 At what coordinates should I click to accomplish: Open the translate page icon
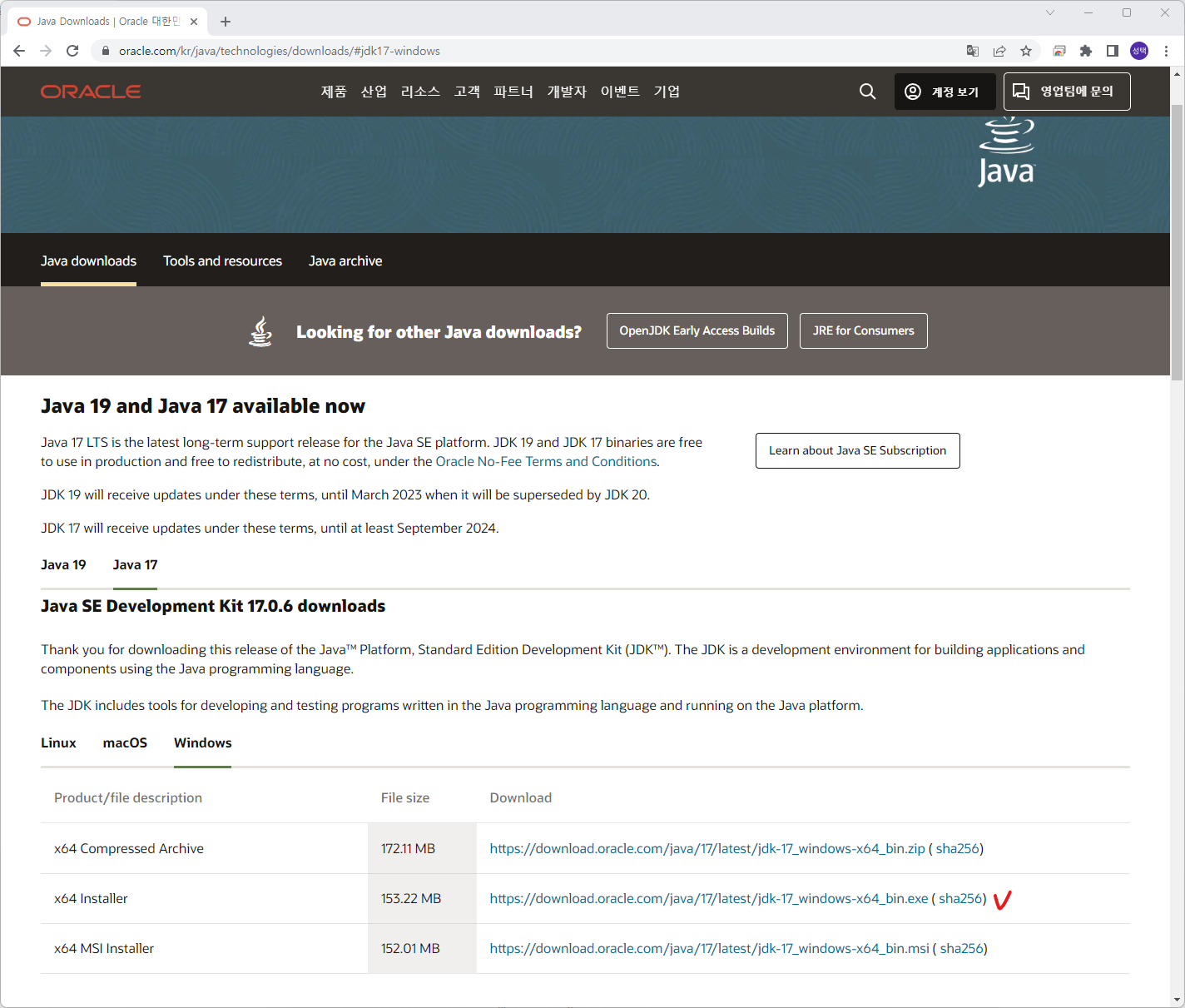click(x=973, y=51)
